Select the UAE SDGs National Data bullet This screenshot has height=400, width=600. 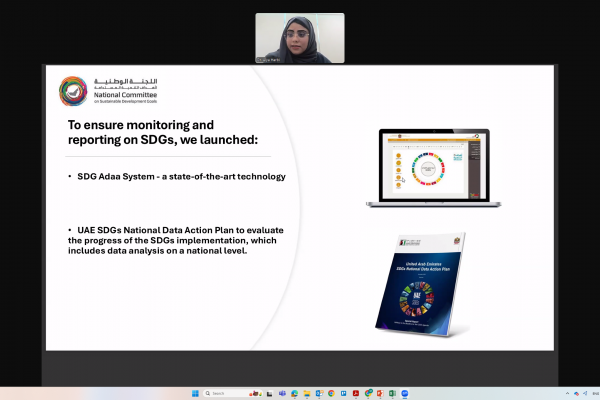pos(174,241)
